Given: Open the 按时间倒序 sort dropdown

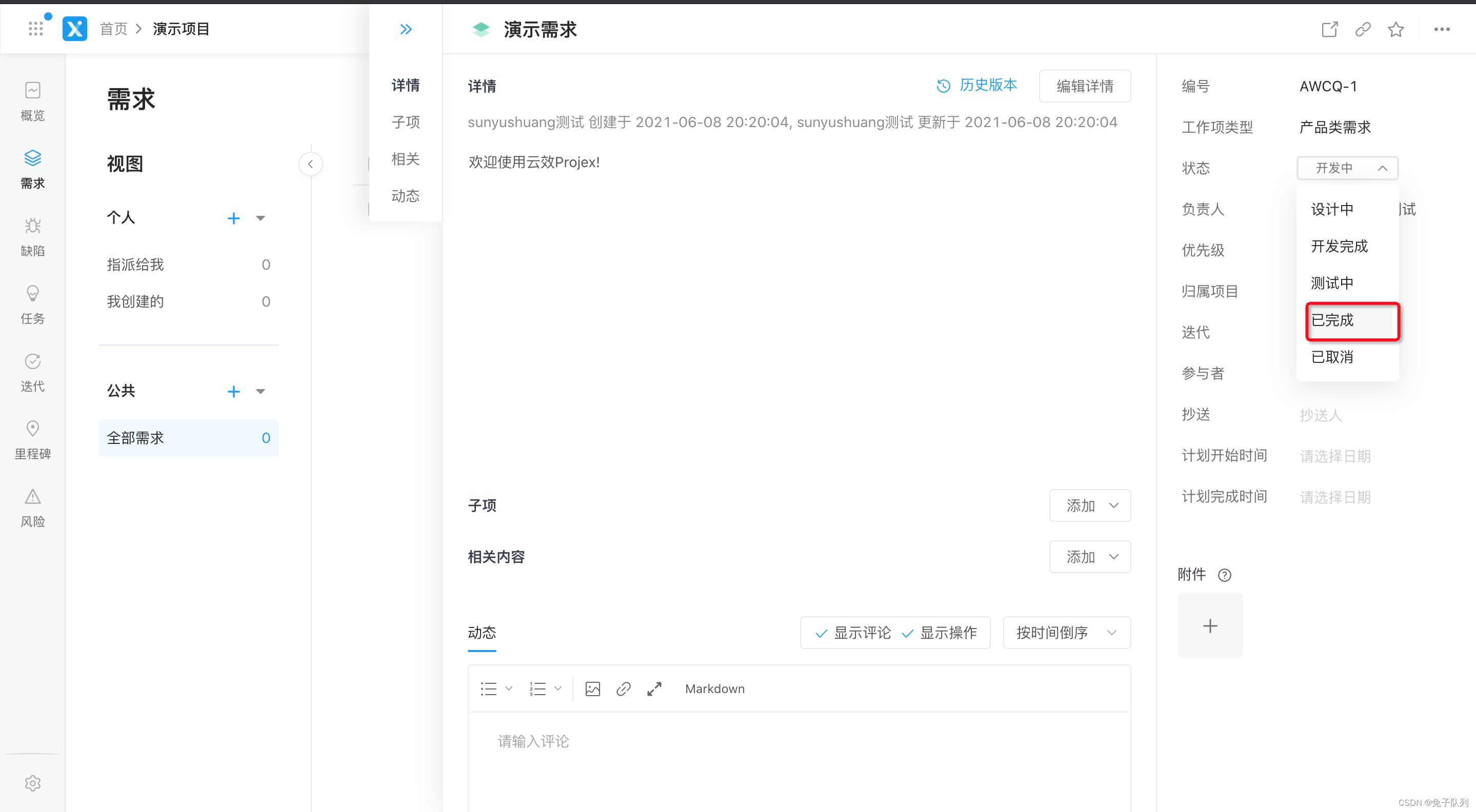Looking at the screenshot, I should [1066, 633].
